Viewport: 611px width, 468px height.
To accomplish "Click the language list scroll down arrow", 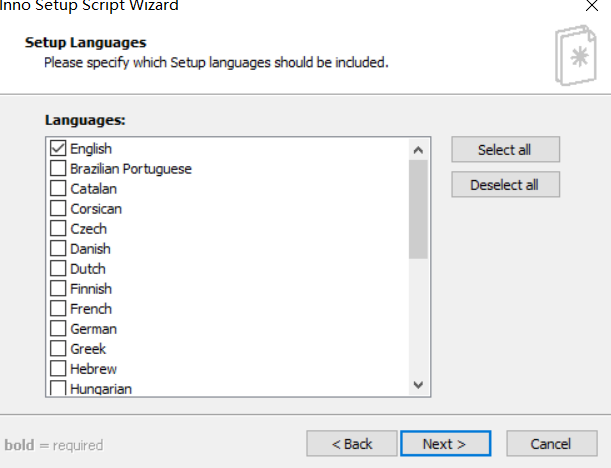I will (x=418, y=385).
